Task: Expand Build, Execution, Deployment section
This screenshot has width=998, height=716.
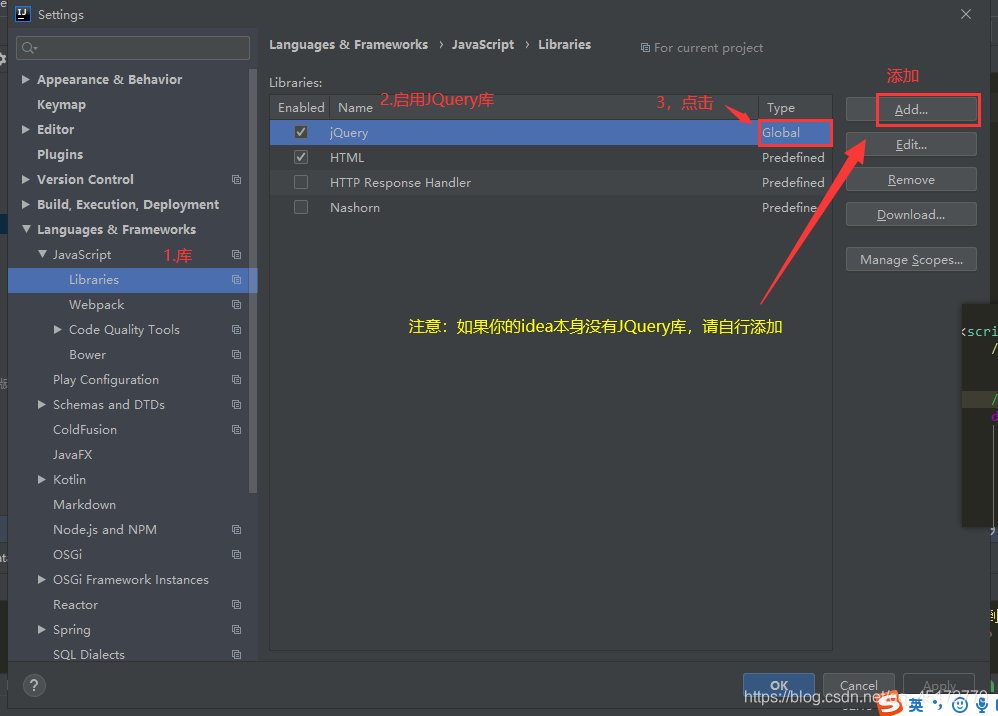Action: [x=25, y=204]
